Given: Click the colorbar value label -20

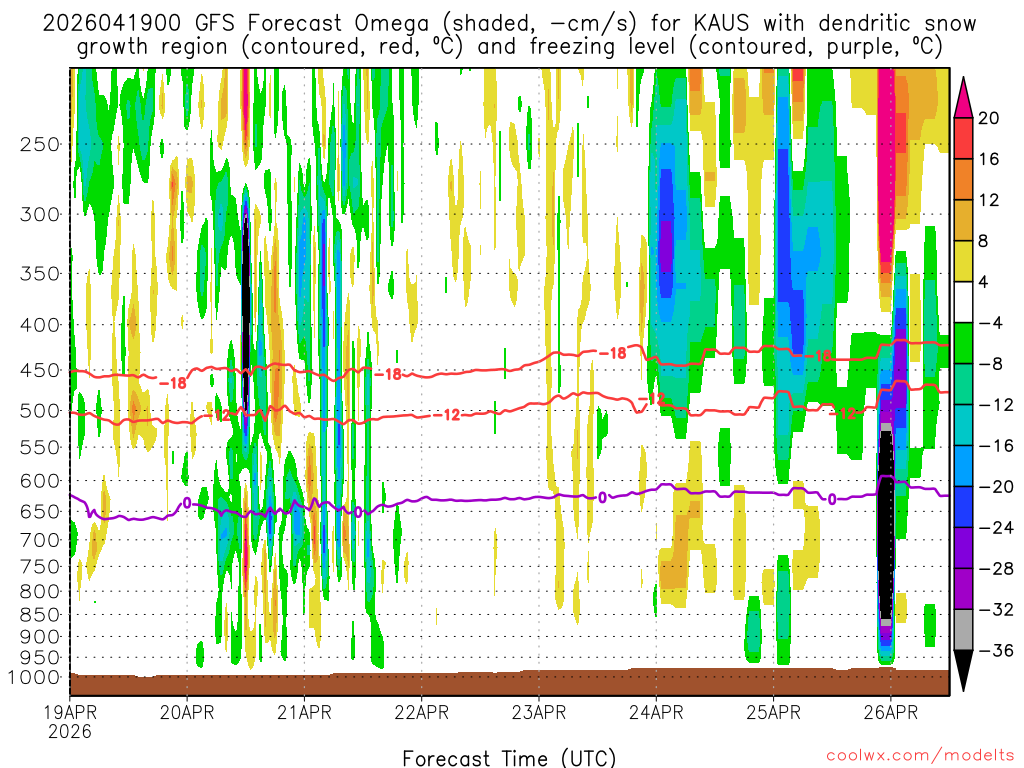Looking at the screenshot, I should point(996,487).
